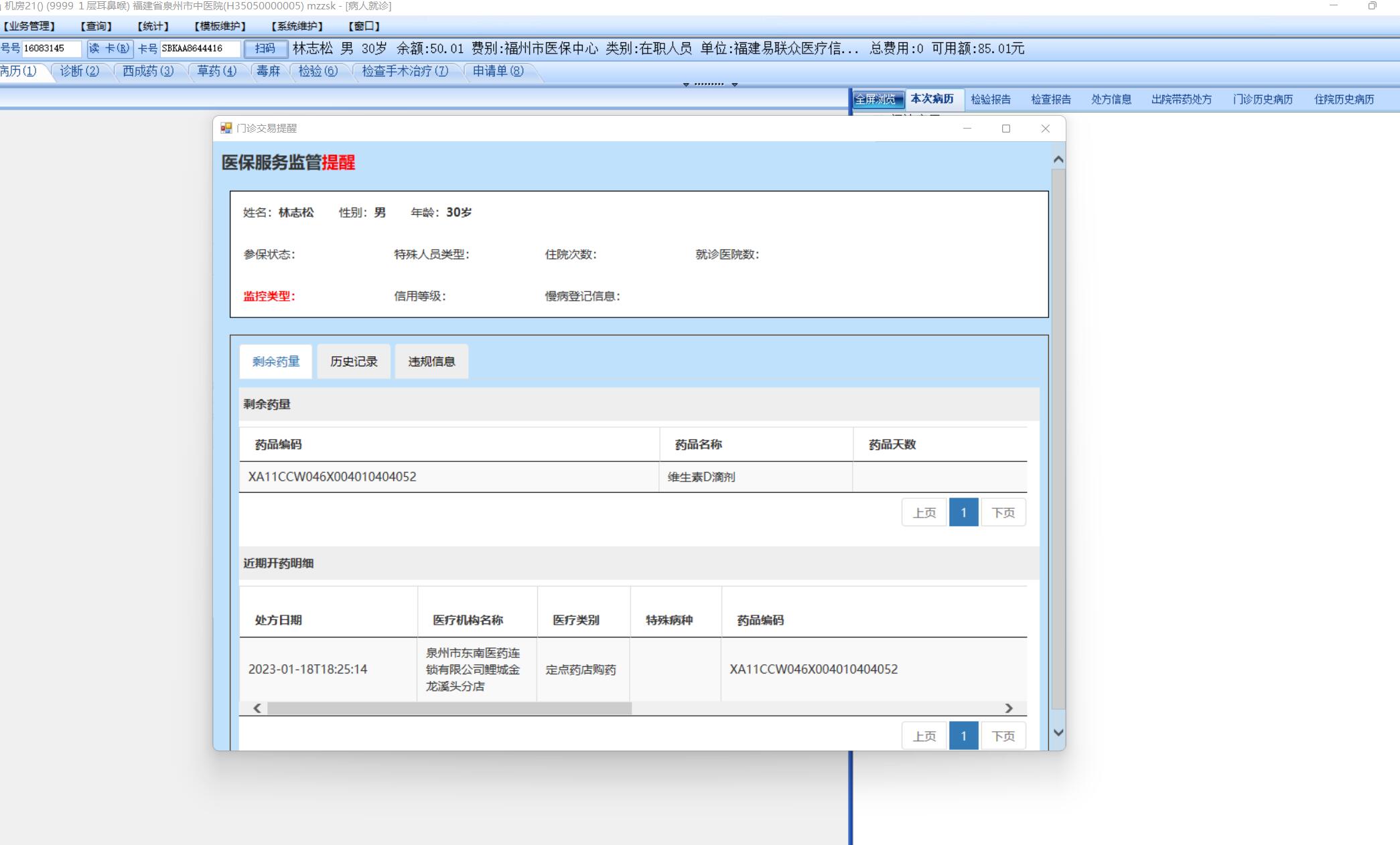Click 读卡(R) button
The height and width of the screenshot is (845, 1400).
[110, 49]
